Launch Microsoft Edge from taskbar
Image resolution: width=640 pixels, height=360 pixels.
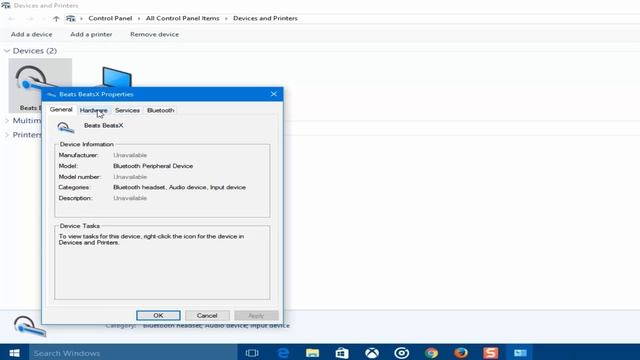click(283, 353)
